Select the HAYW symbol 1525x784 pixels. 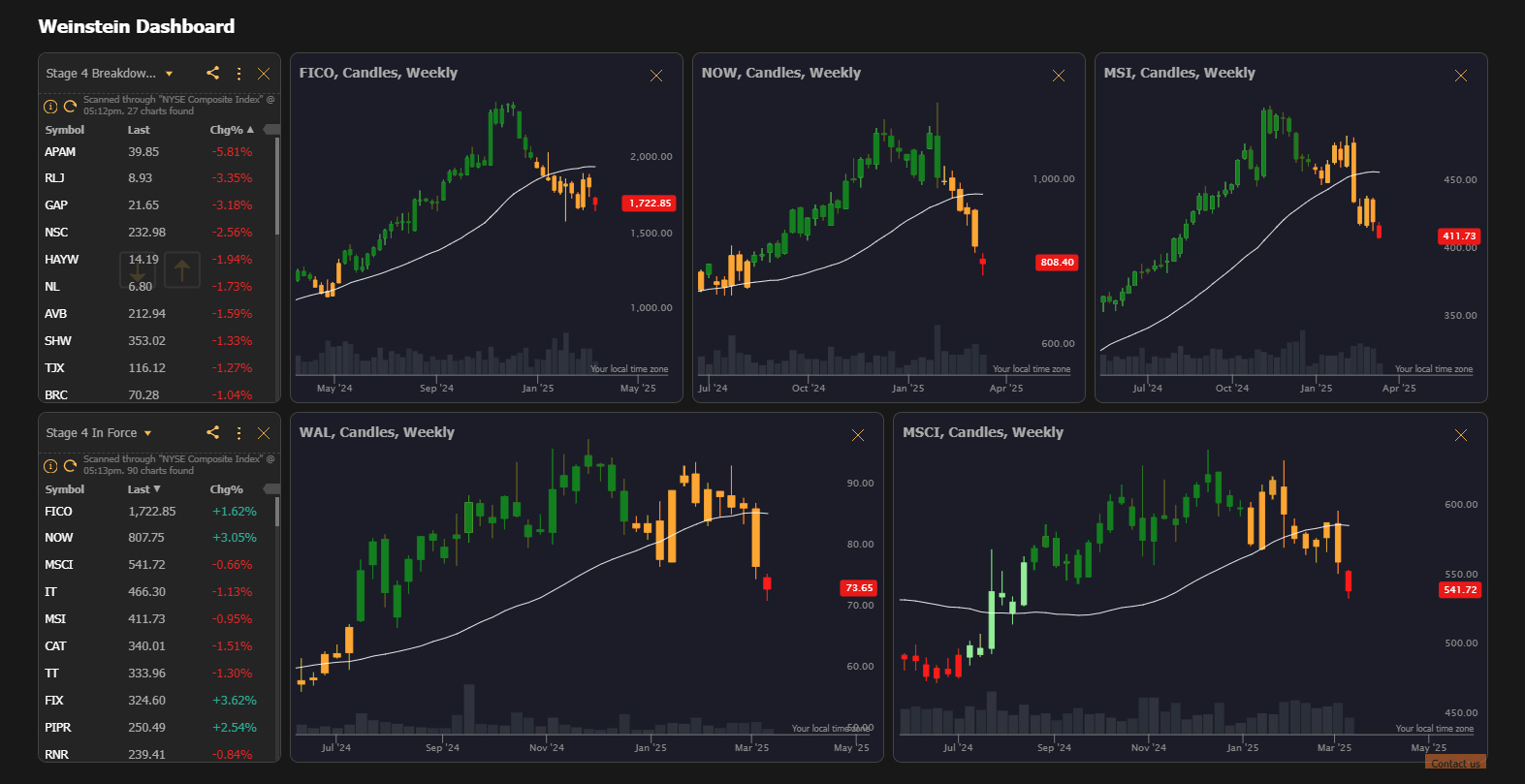click(x=61, y=260)
